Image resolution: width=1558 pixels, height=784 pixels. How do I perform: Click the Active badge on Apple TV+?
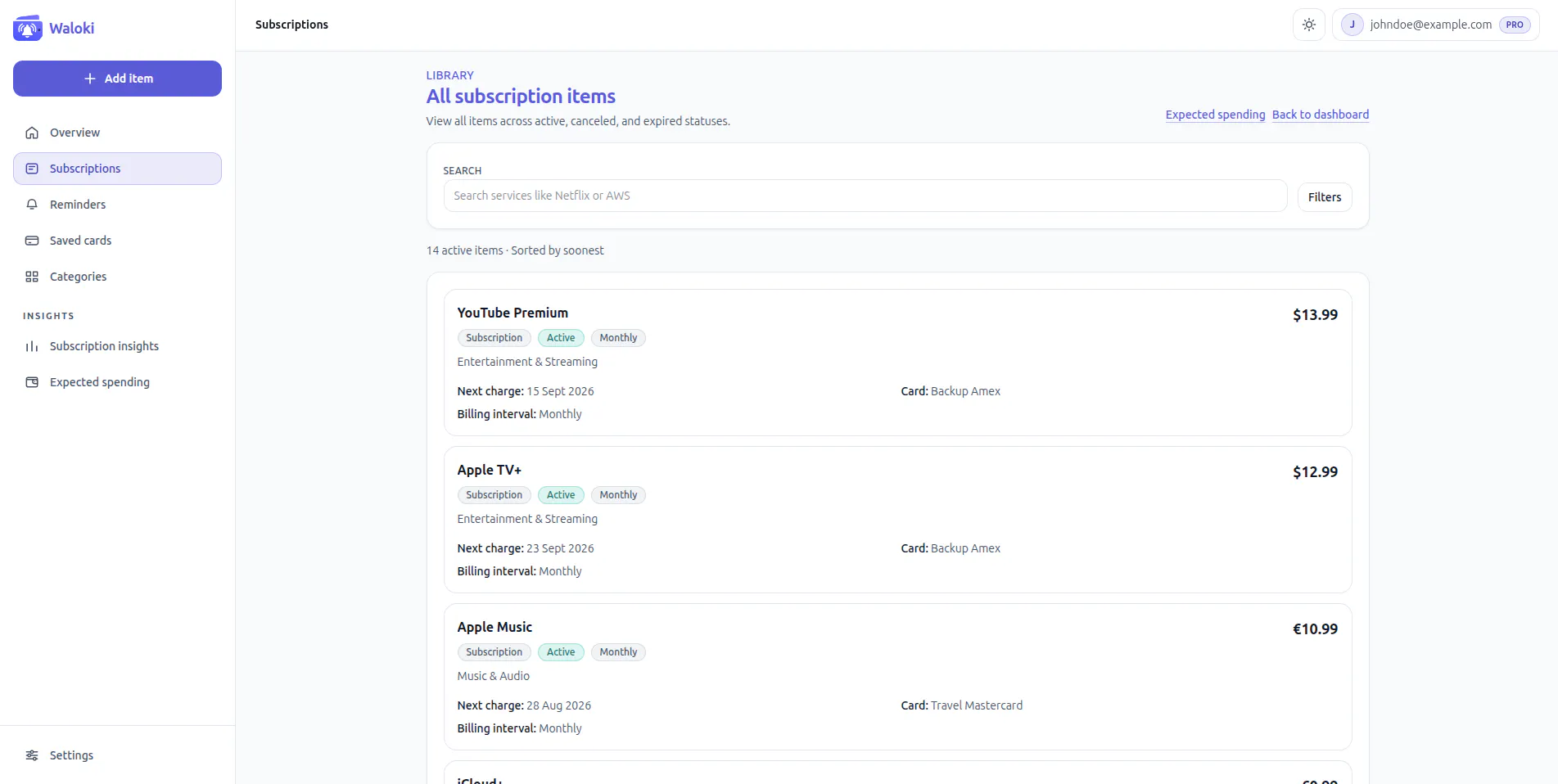click(x=561, y=495)
